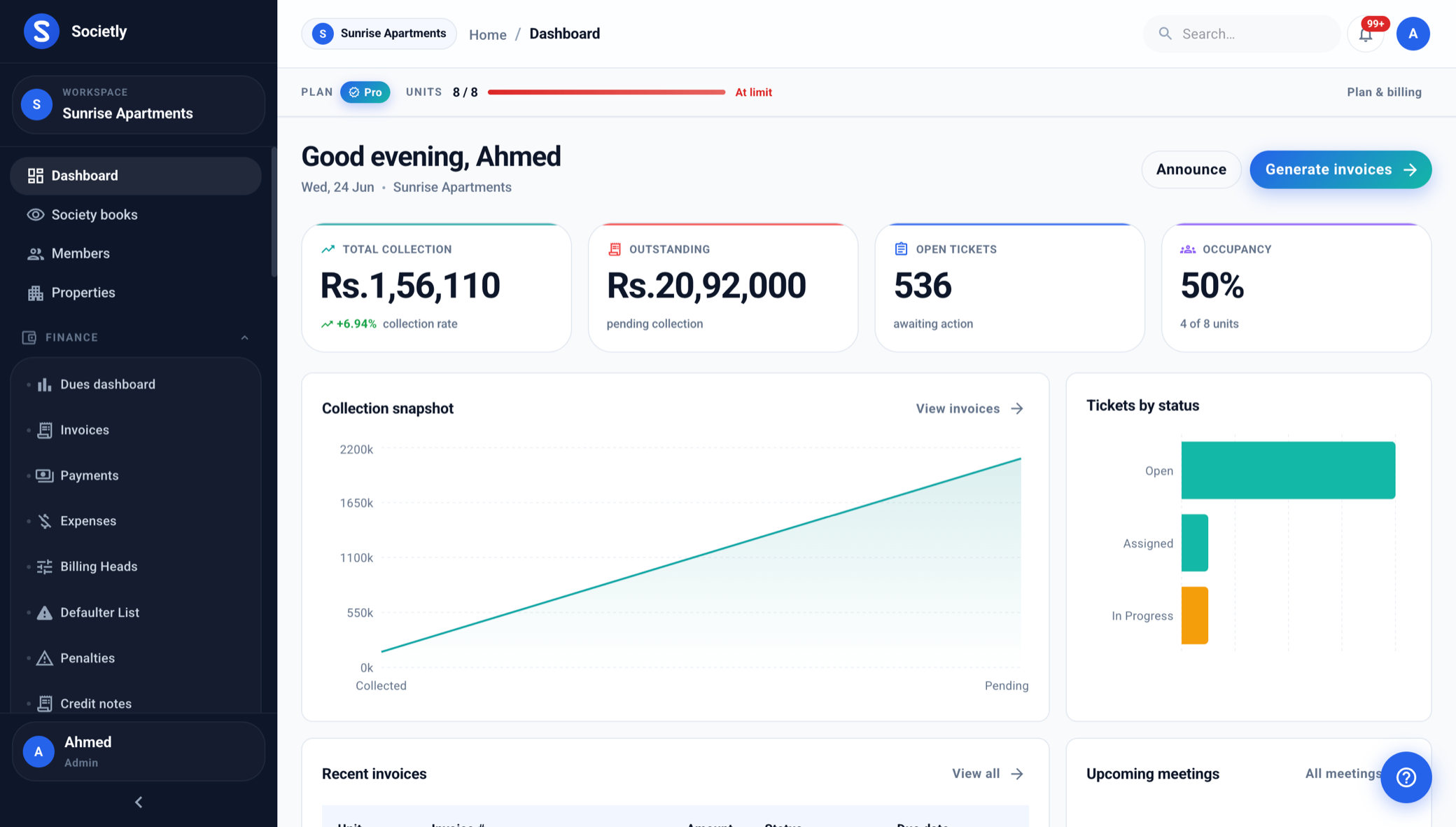This screenshot has width=1456, height=827.
Task: Follow the View invoices link
Action: click(x=969, y=408)
